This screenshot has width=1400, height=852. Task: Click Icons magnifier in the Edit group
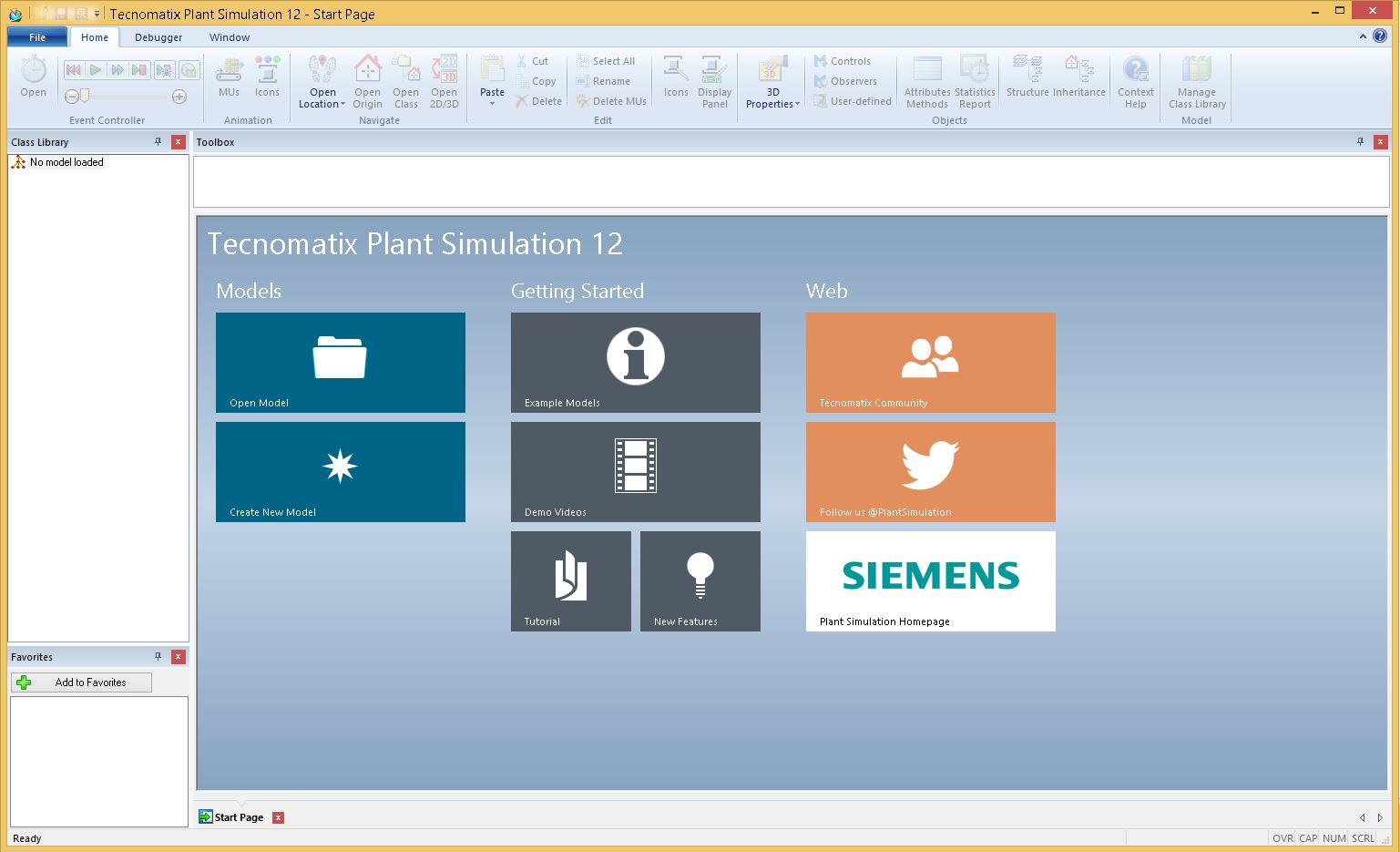[x=676, y=77]
